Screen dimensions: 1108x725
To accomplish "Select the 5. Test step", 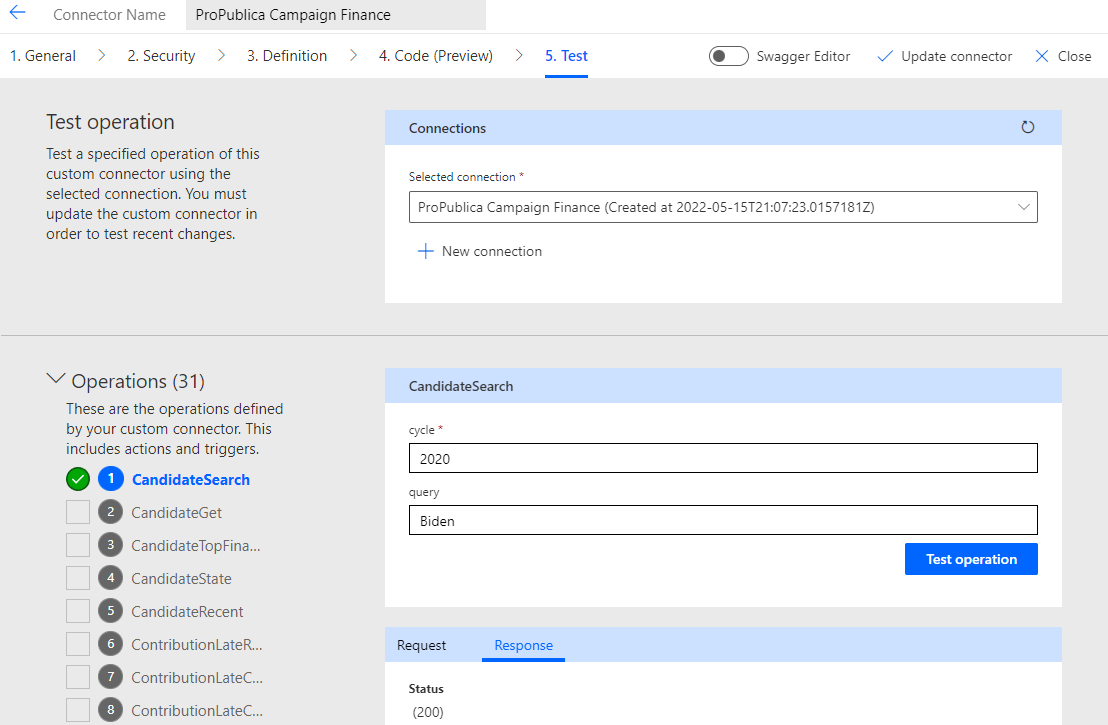I will [x=566, y=56].
